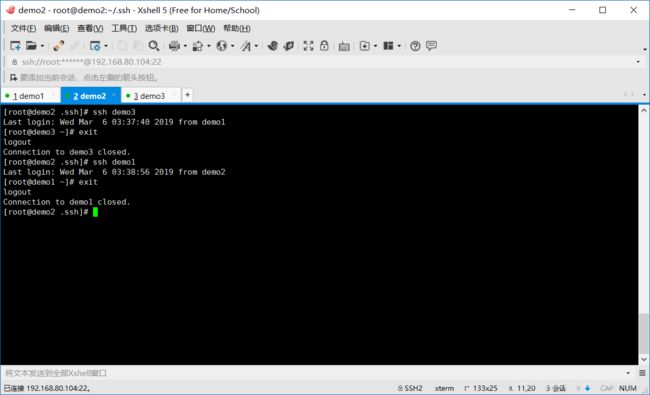650x395 pixels.
Task: Click the New Transfer plus-box icon
Action: [364, 46]
